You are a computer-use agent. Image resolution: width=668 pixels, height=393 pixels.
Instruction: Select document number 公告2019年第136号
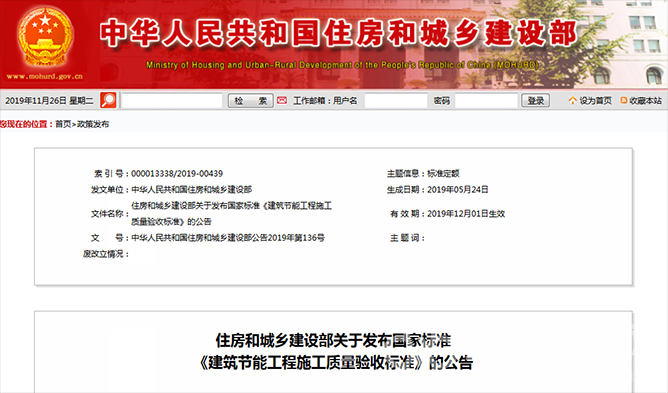point(228,238)
